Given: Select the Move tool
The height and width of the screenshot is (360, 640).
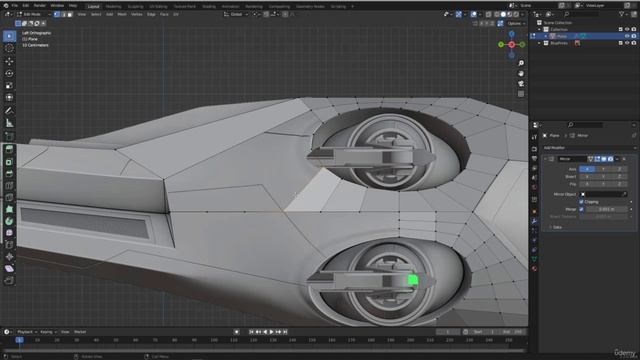Looking at the screenshot, I should (x=9, y=61).
